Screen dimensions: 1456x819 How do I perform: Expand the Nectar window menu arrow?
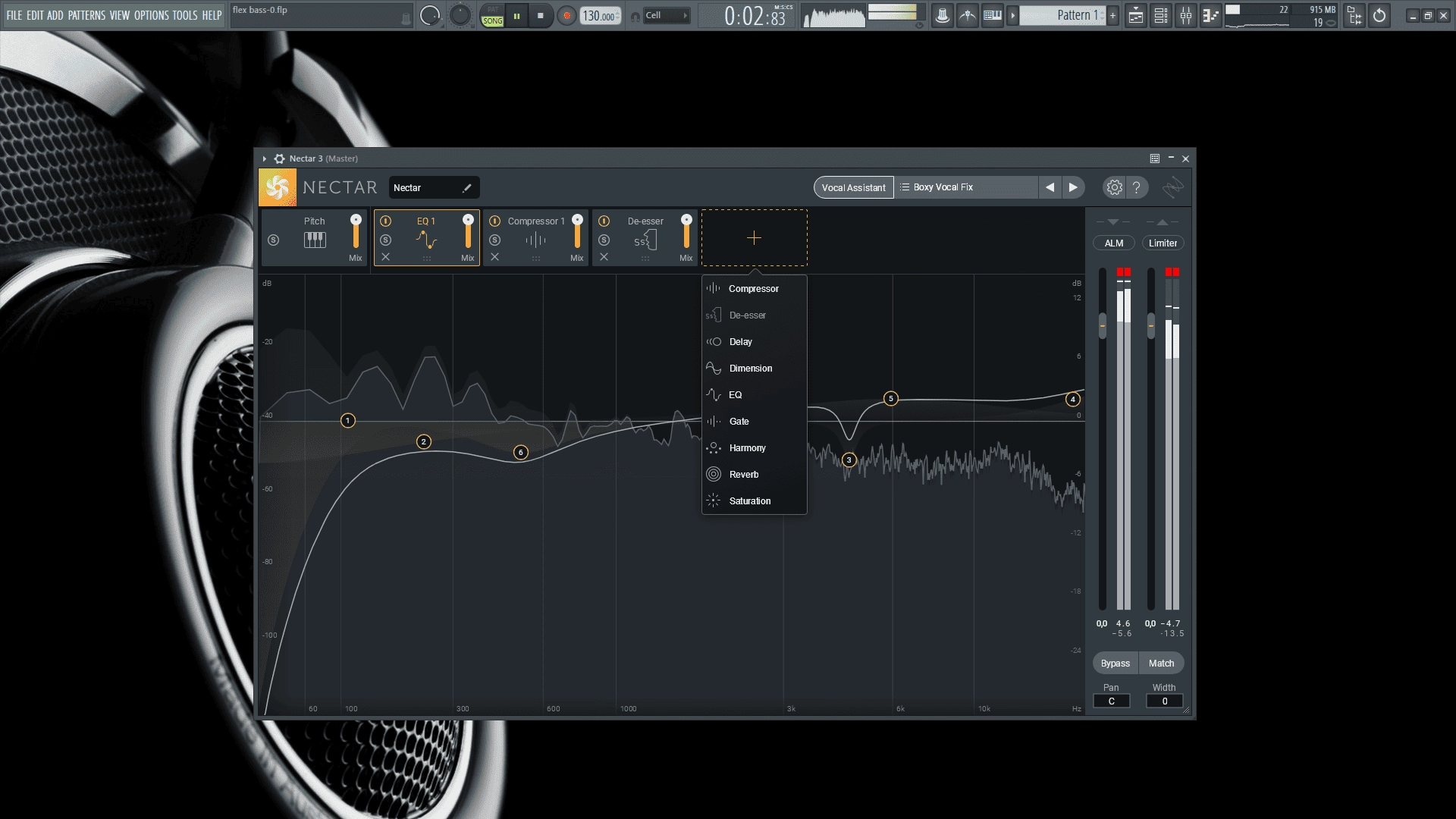point(265,158)
